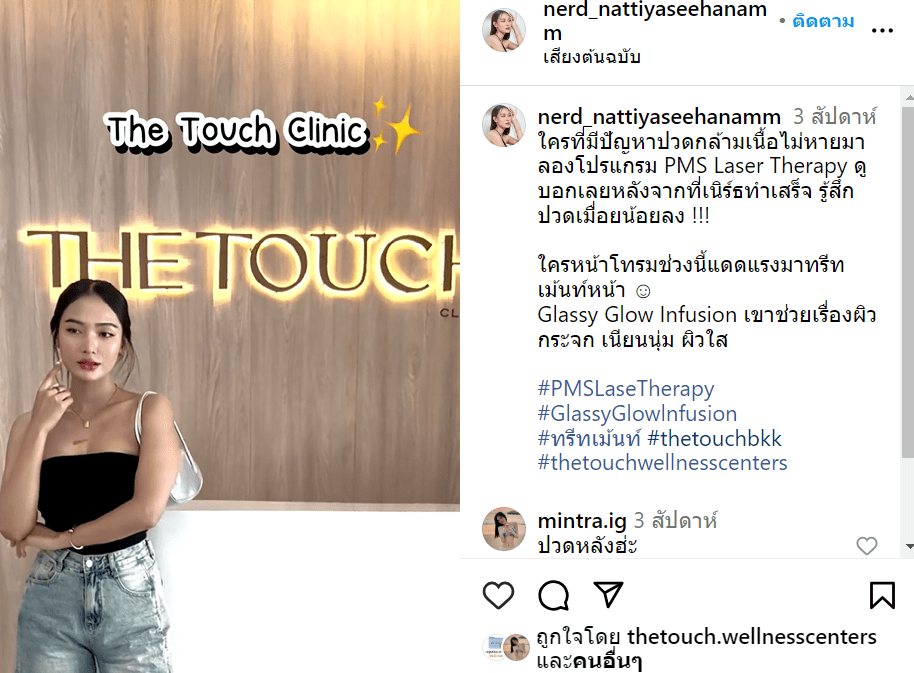Open mintra.ig profile avatar

coord(504,529)
